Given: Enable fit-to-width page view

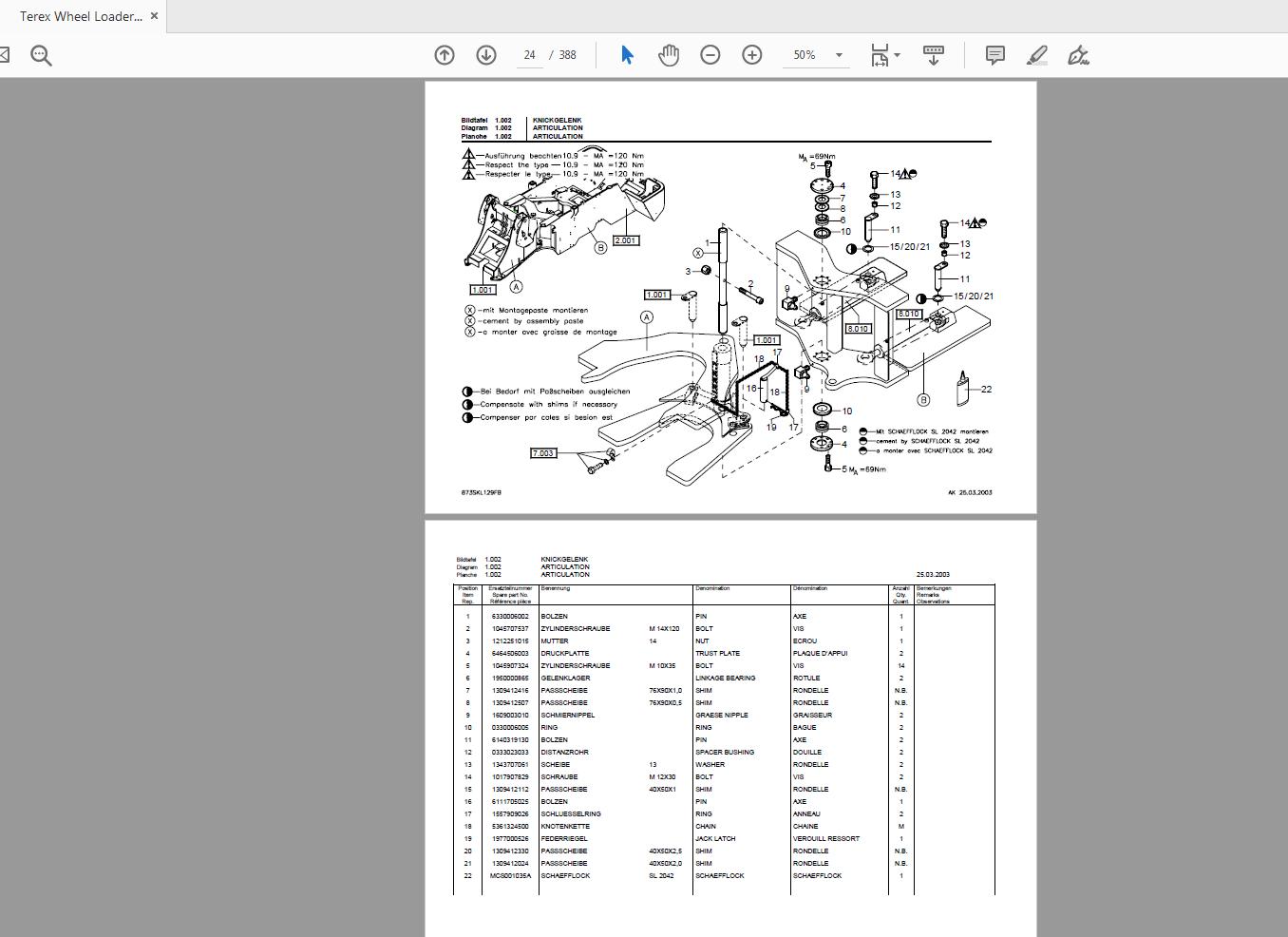Looking at the screenshot, I should point(879,54).
